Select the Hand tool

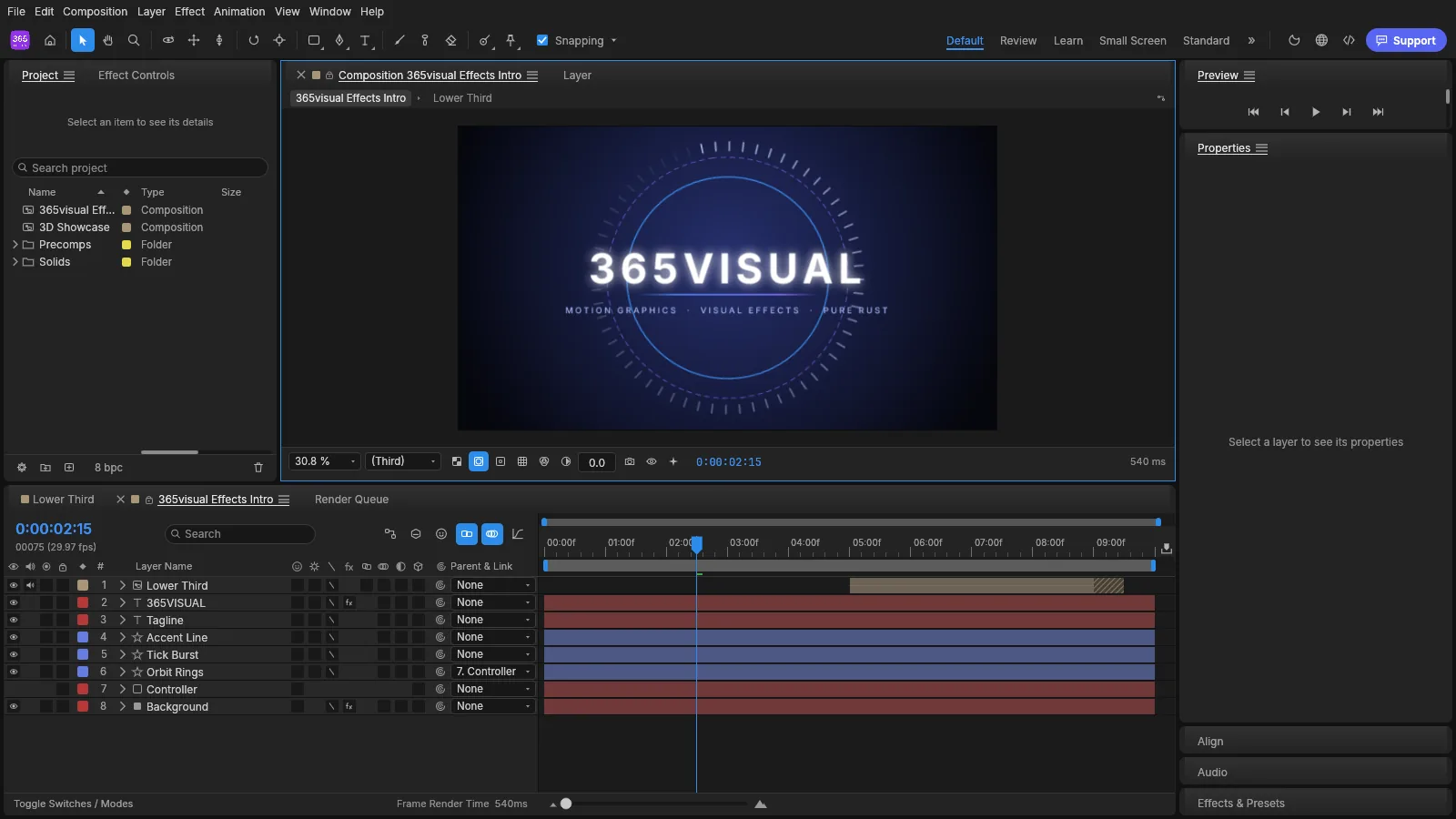[x=108, y=40]
